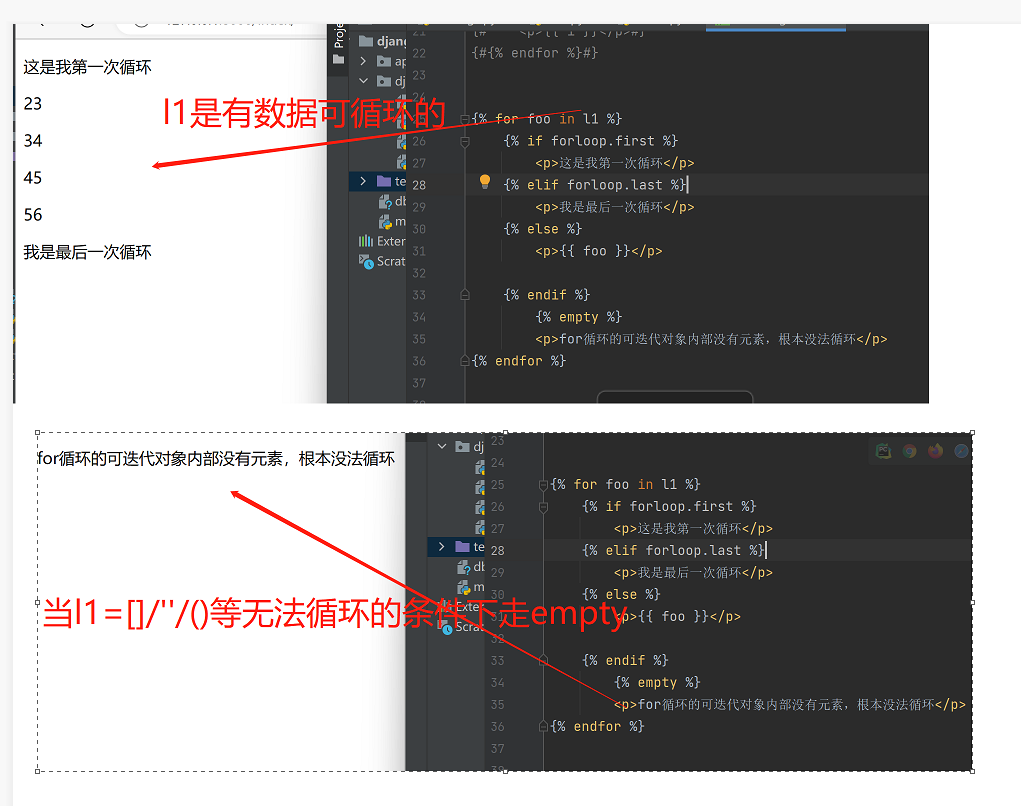Click the folder icon below the Project tab
Viewport: 1021px width, 806px height.
click(x=338, y=60)
